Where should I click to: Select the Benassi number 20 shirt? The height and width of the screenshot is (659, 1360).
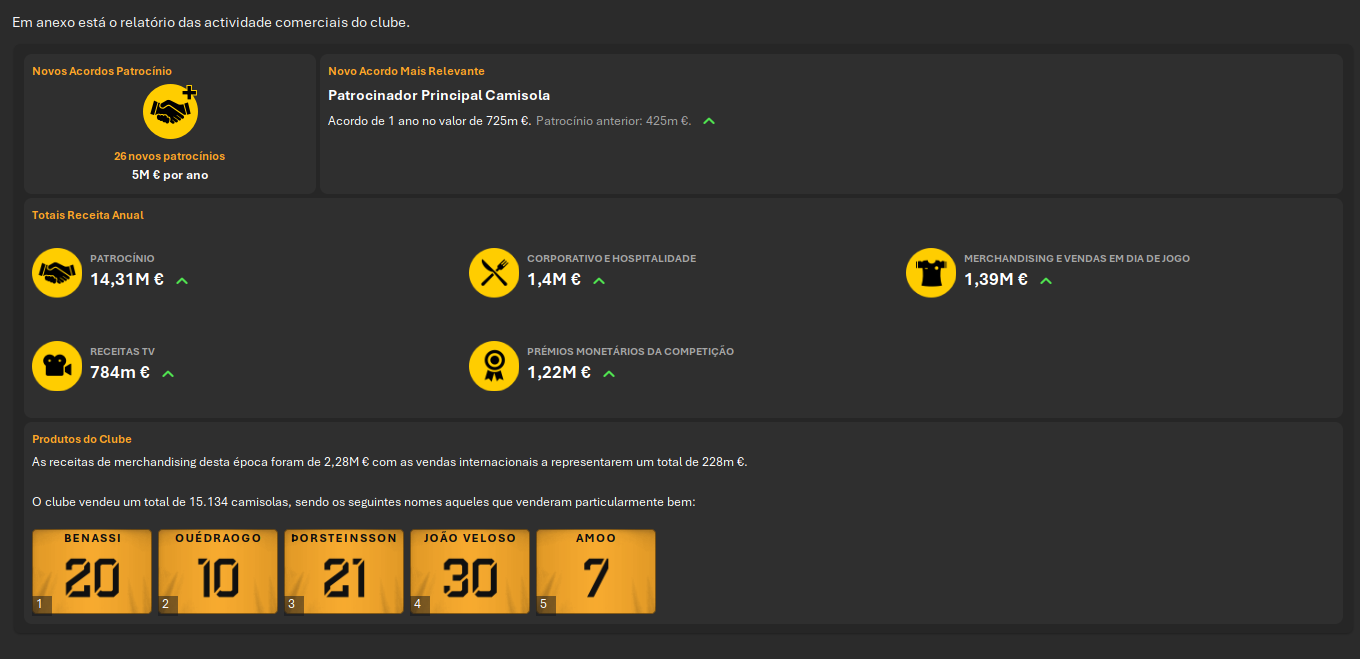pos(92,571)
